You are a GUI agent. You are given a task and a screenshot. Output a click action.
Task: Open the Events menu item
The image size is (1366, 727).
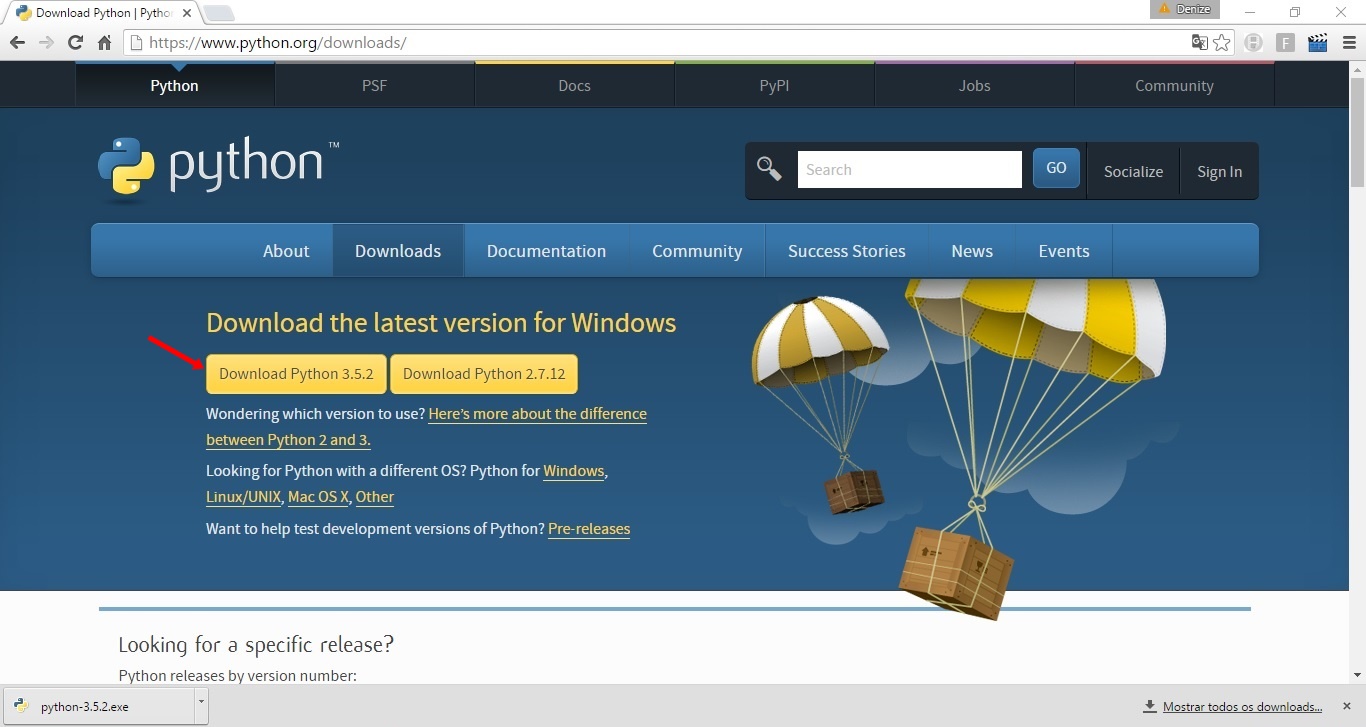coord(1064,251)
